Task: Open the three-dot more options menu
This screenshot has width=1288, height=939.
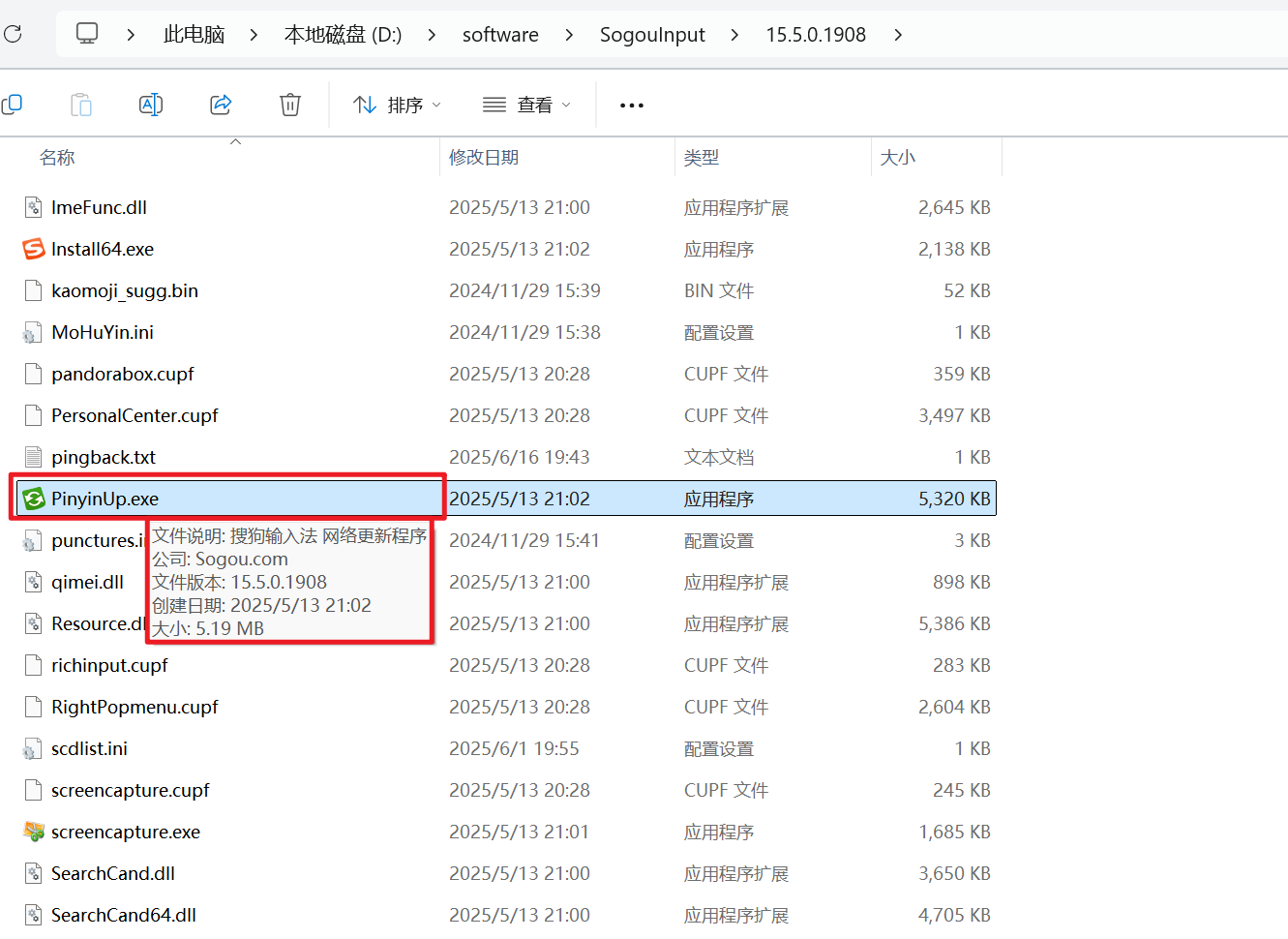Action: tap(632, 105)
